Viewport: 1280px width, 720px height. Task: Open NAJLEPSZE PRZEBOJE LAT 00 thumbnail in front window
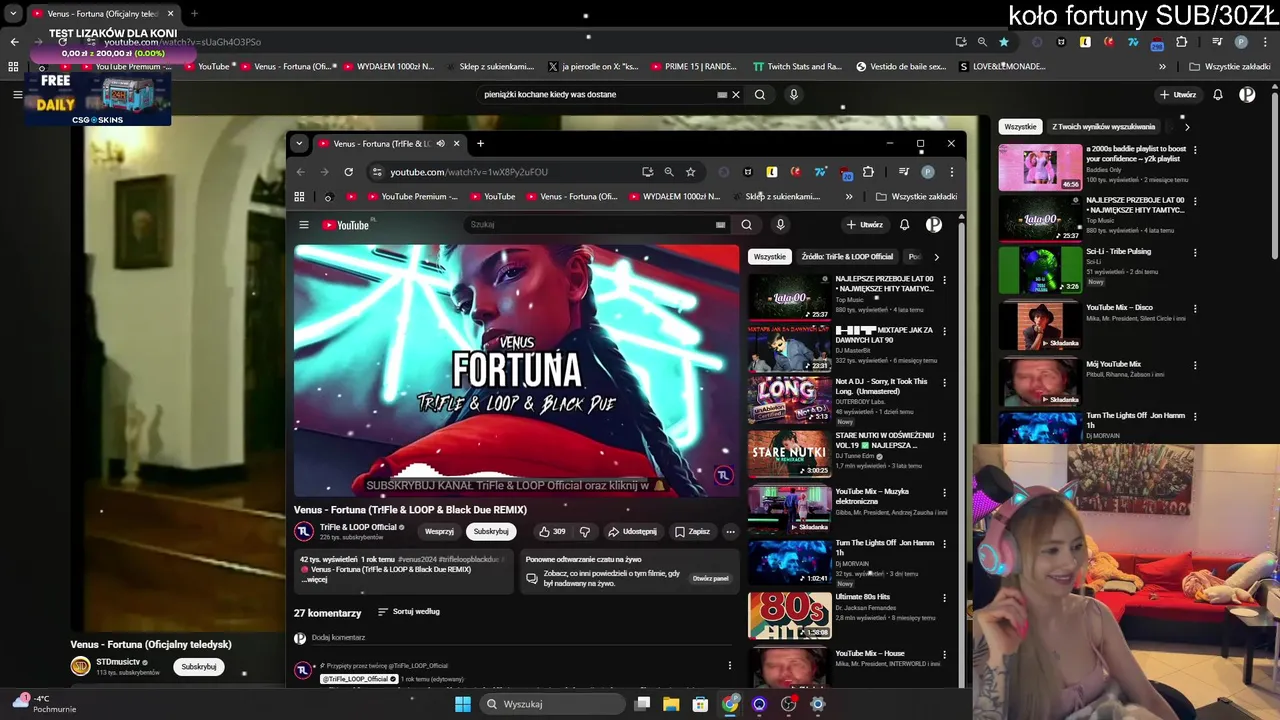pos(789,297)
